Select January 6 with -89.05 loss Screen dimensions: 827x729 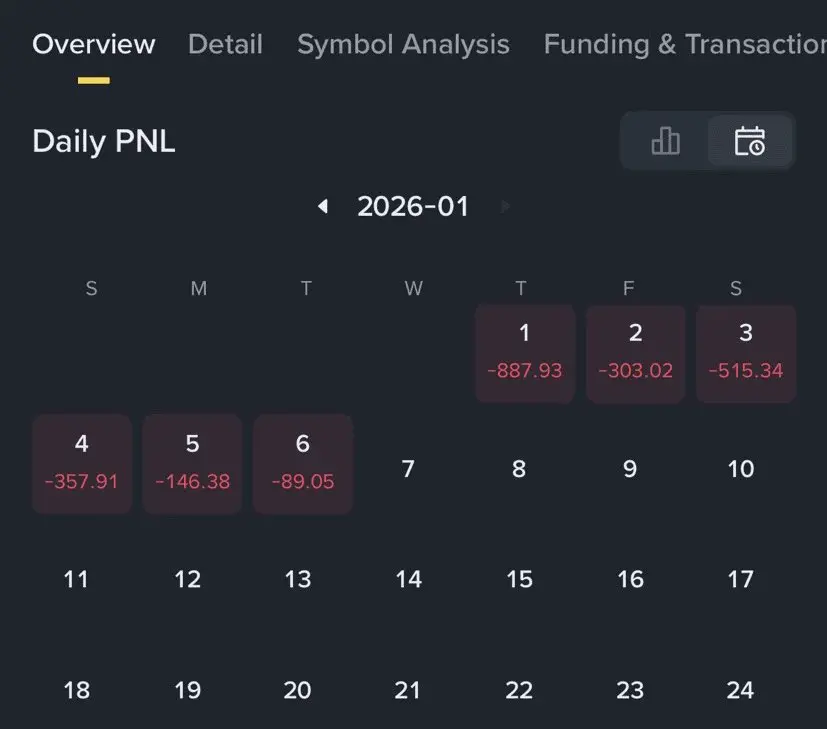pos(302,464)
